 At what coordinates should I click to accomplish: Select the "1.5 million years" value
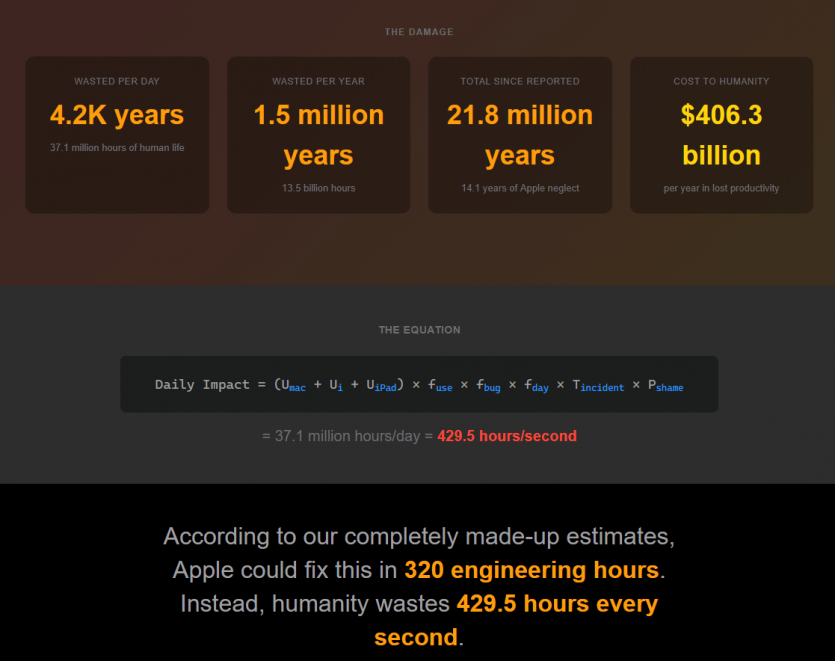tap(318, 135)
